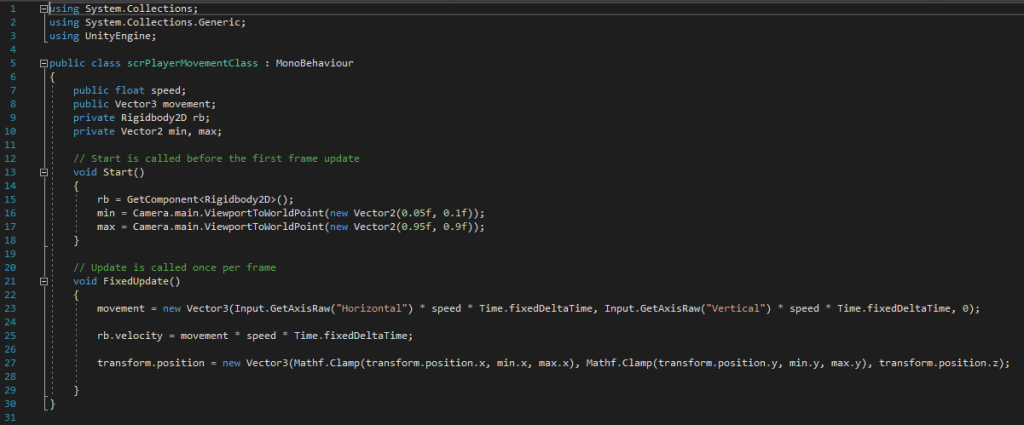Screen dimensions: 1024x425
Task: Collapse the scrPlayerMovementClass class definition
Action: pyautogui.click(x=44, y=63)
